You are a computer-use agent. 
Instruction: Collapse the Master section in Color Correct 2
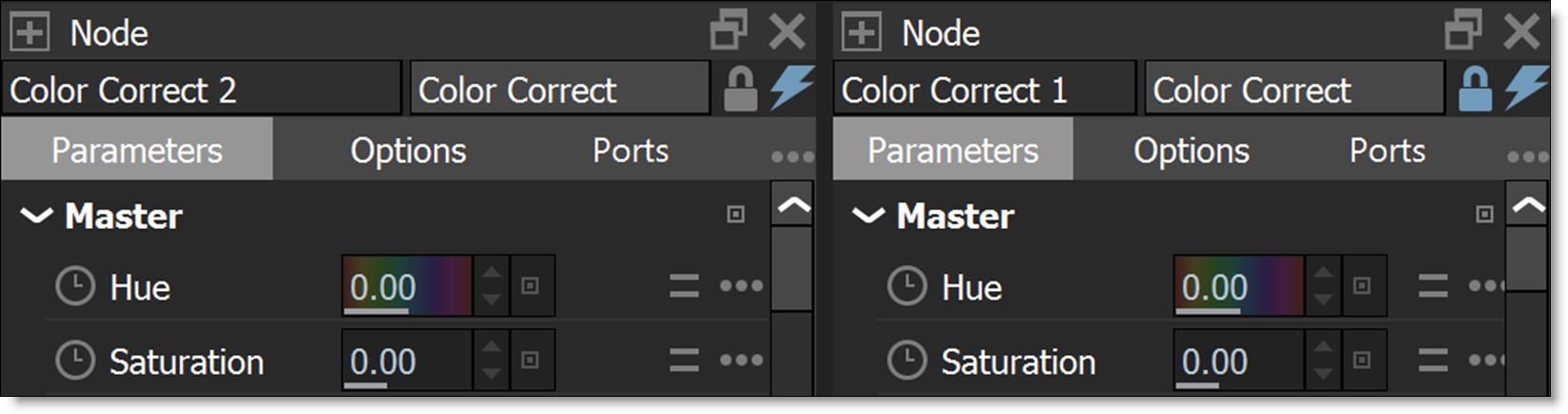pyautogui.click(x=36, y=217)
